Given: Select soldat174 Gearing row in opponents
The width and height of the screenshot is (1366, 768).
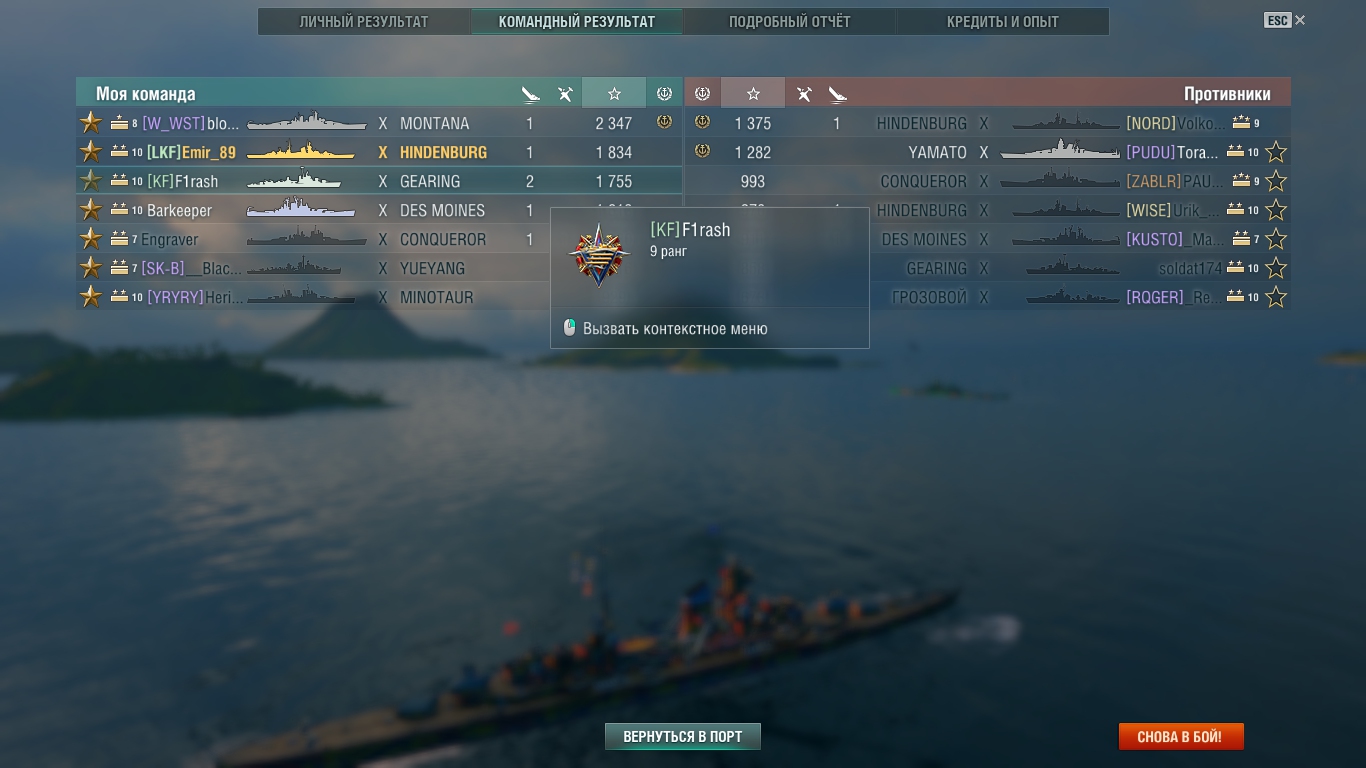Looking at the screenshot, I should pos(988,268).
